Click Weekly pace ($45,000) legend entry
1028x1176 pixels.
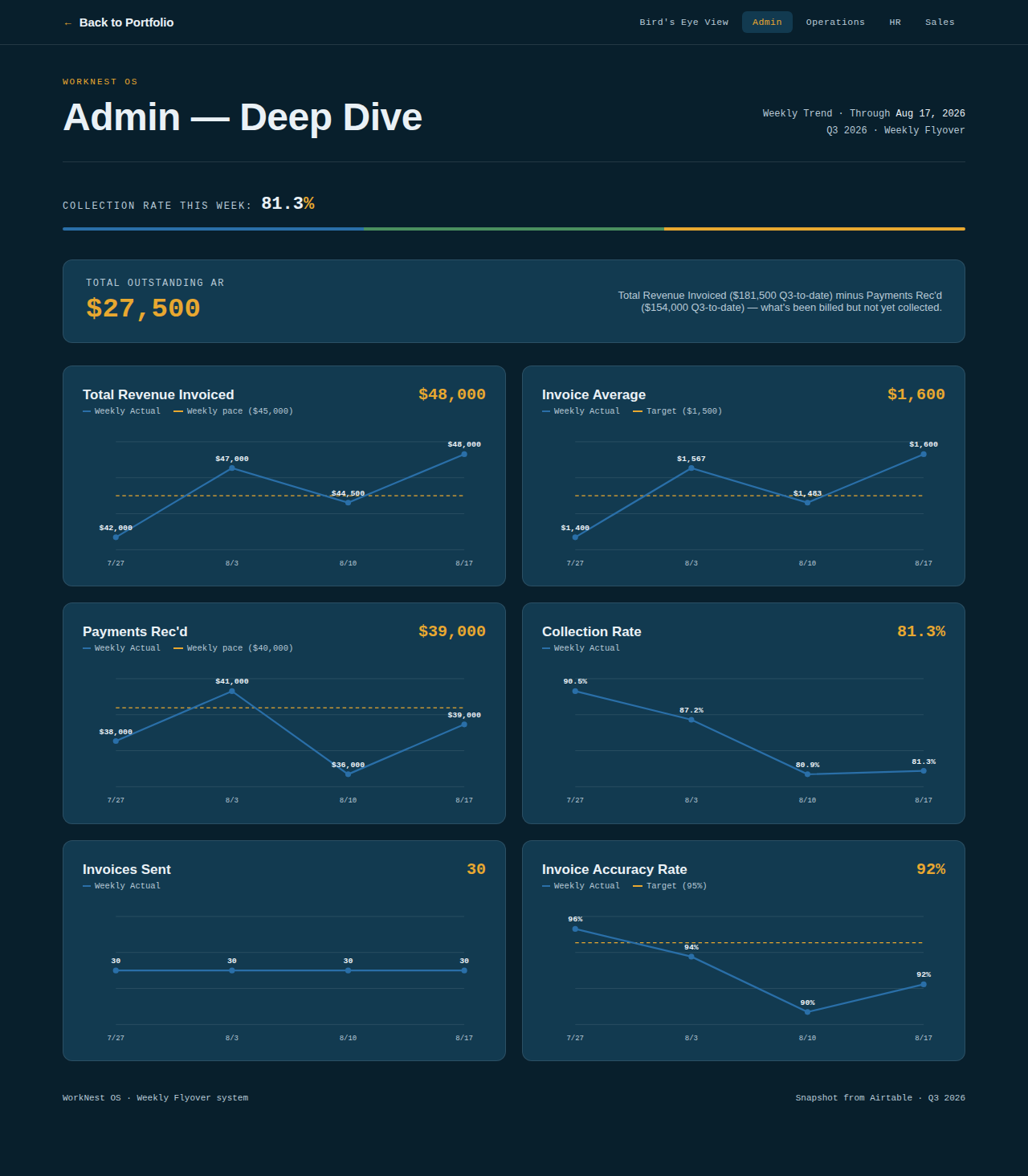click(x=233, y=411)
